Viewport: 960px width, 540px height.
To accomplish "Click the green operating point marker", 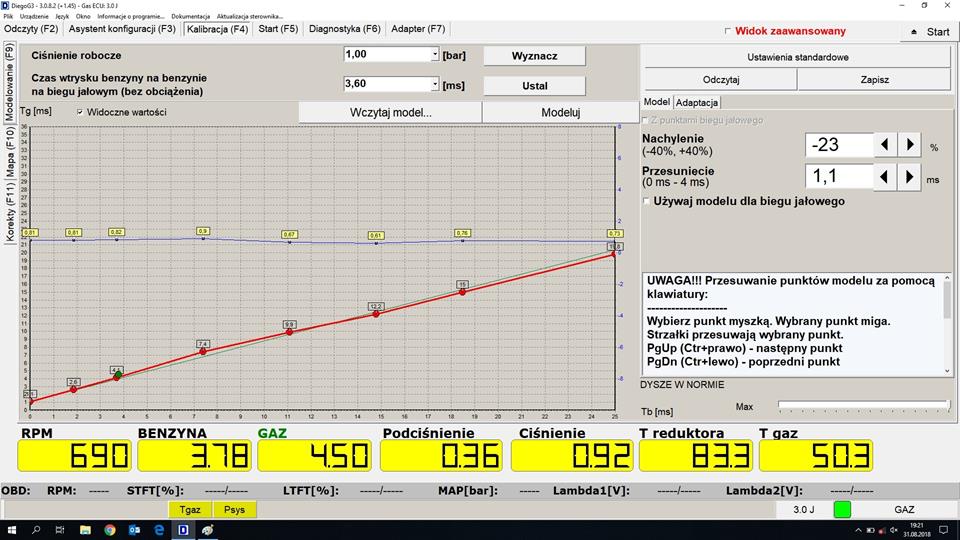I will [118, 374].
